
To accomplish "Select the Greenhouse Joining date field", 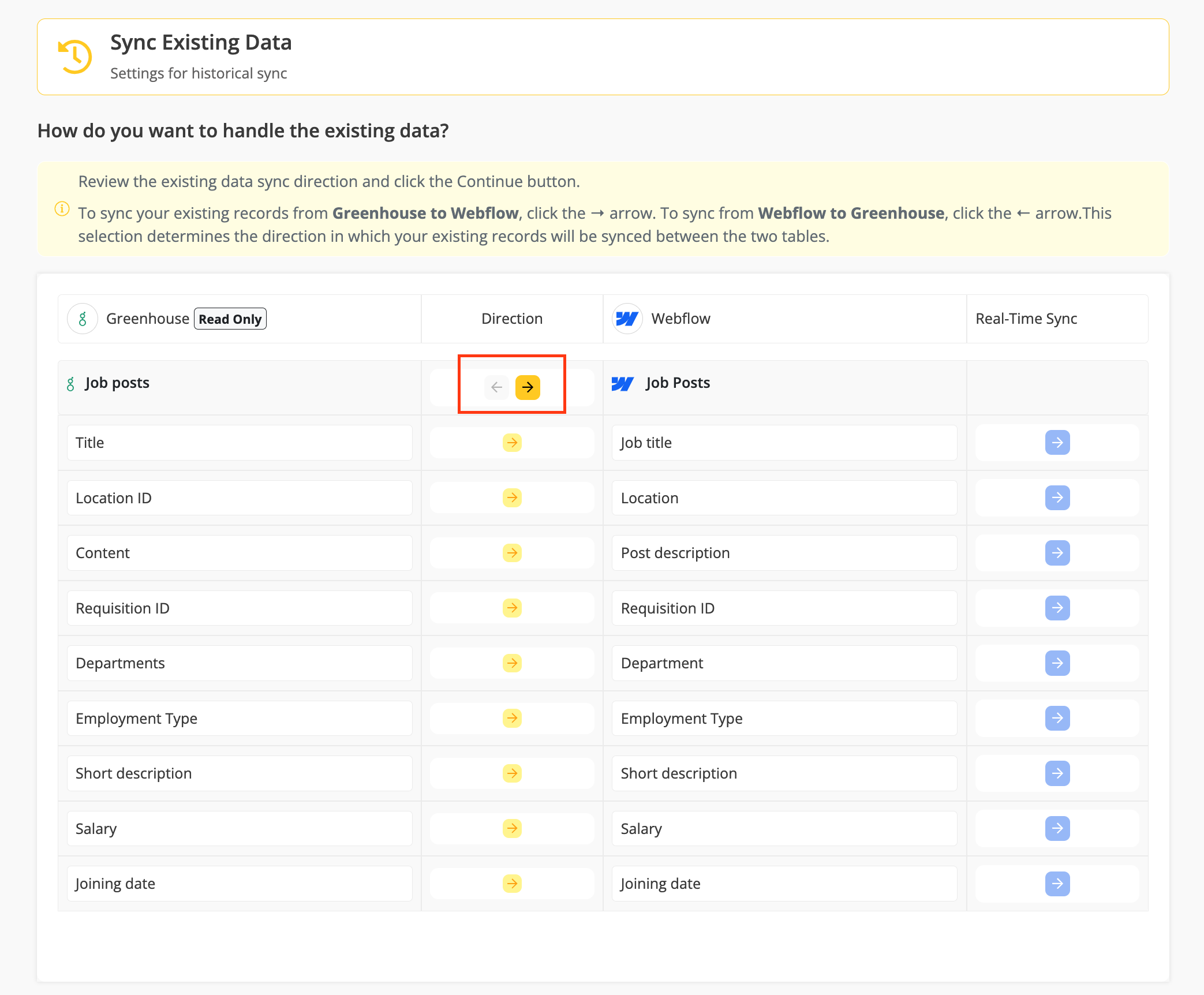I will pos(240,884).
